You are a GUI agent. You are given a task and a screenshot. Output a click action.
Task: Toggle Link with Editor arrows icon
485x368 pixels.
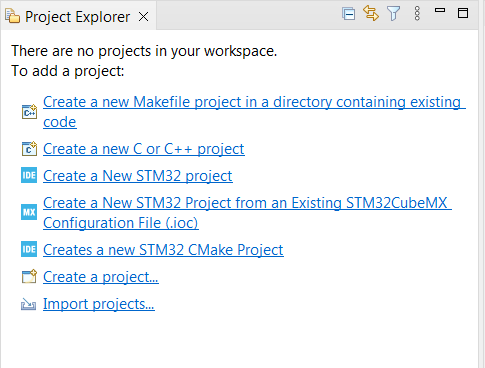click(371, 13)
